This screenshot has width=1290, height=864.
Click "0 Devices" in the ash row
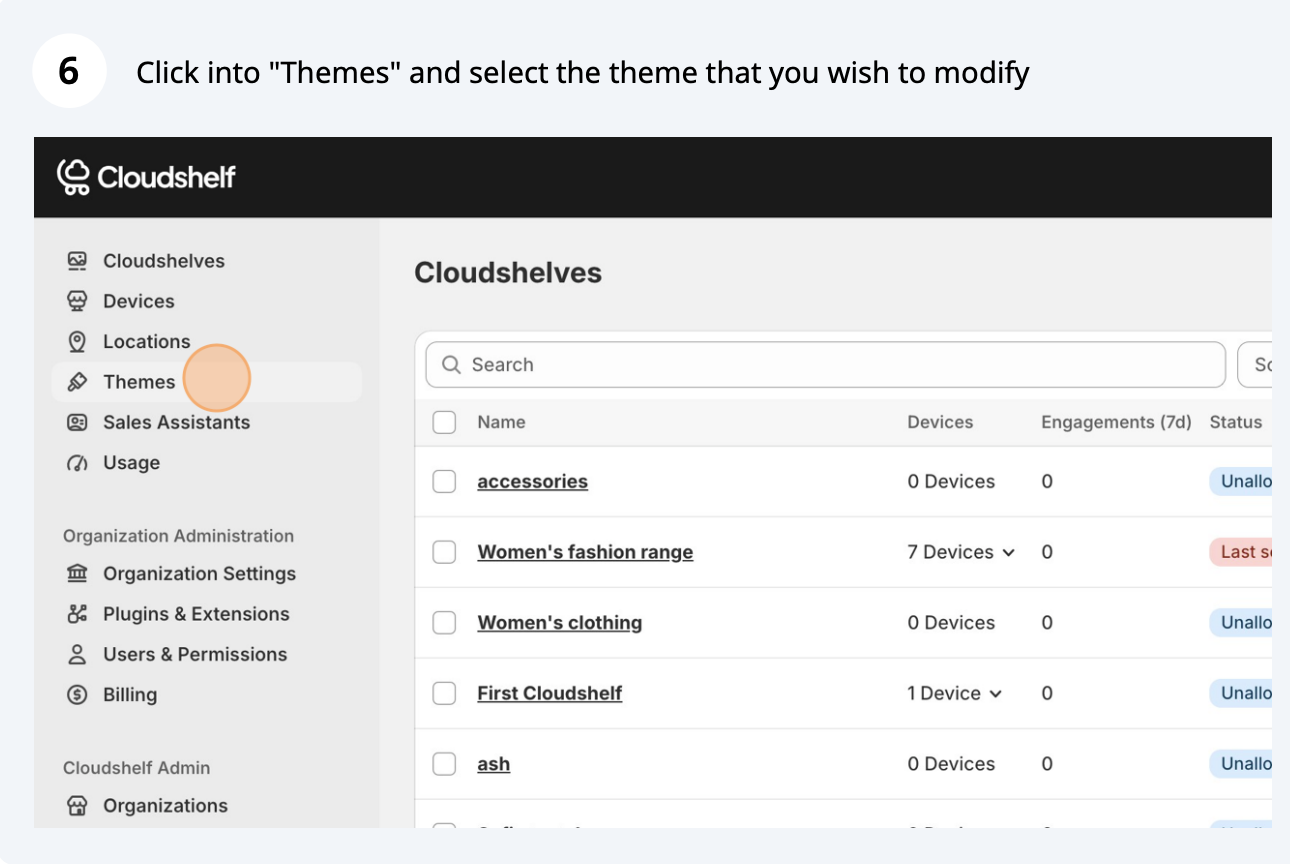[951, 764]
